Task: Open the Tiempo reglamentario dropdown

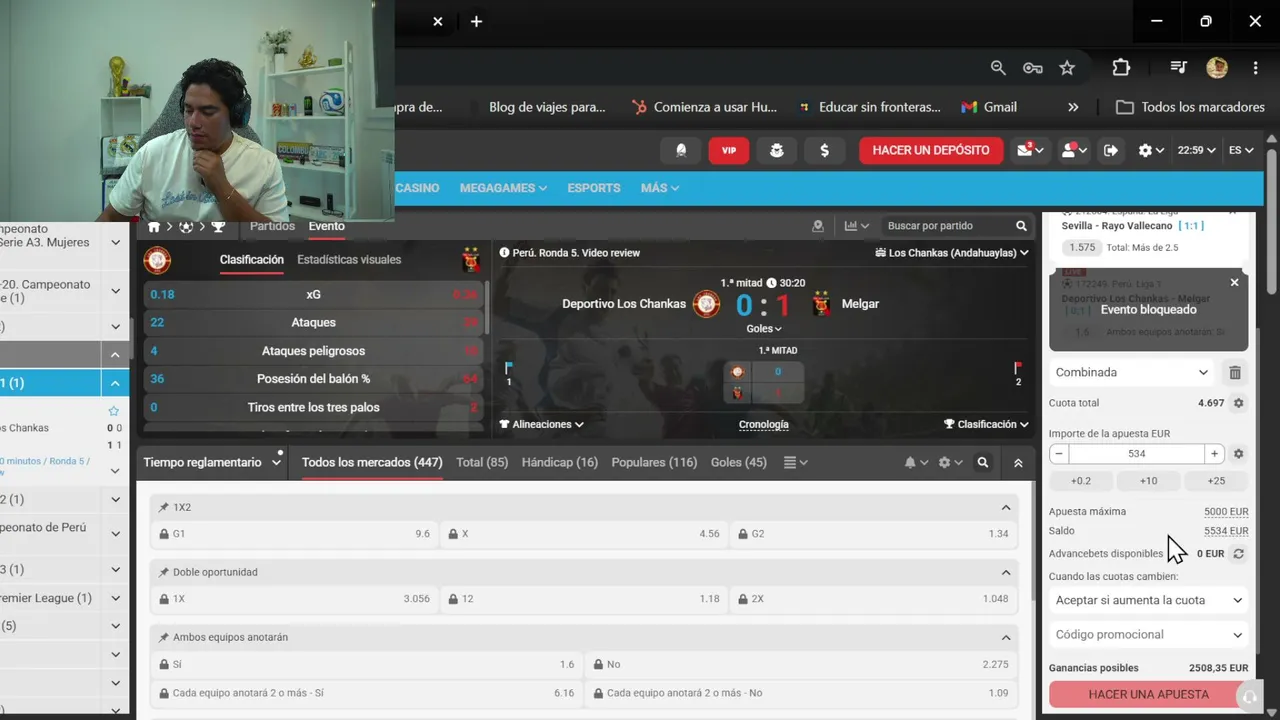Action: click(x=212, y=463)
